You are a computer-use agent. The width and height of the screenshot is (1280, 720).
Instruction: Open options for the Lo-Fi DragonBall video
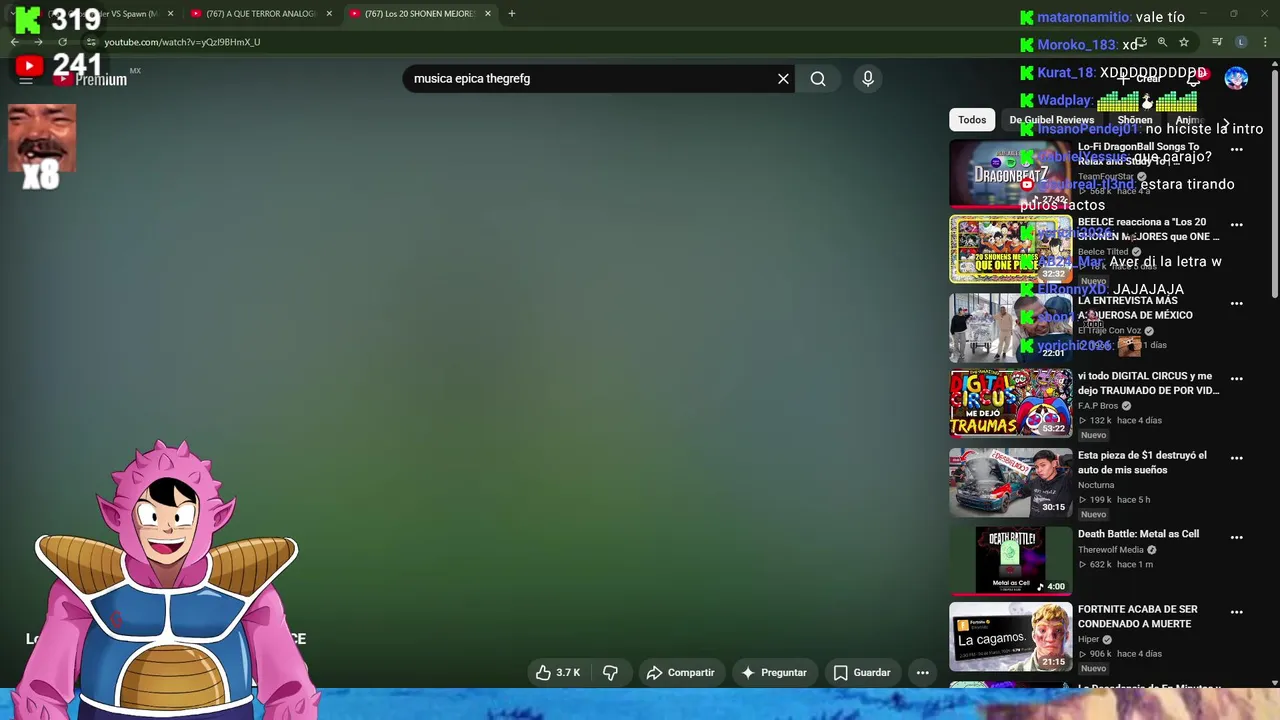point(1237,149)
